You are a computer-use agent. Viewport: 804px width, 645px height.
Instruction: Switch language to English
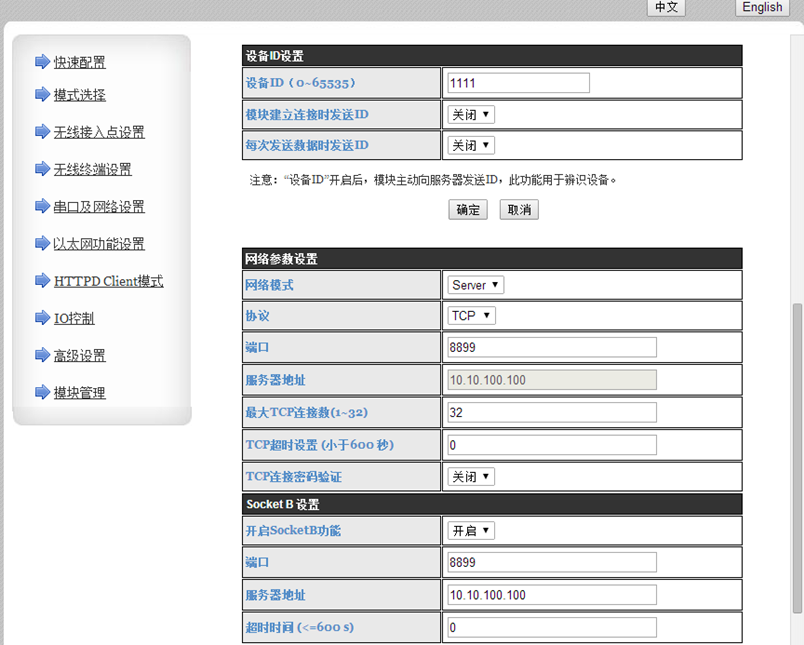[763, 7]
